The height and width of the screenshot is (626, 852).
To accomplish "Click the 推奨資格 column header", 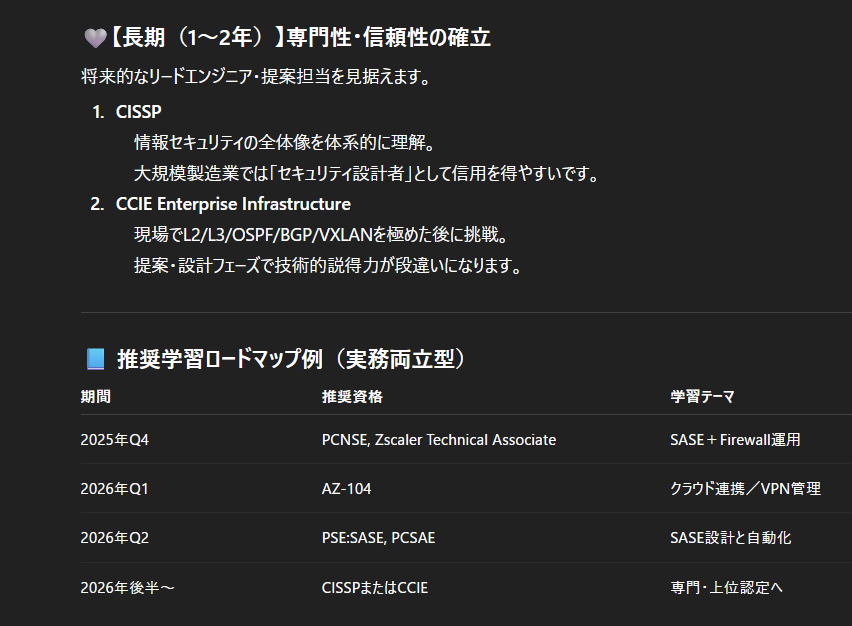I will coord(352,397).
